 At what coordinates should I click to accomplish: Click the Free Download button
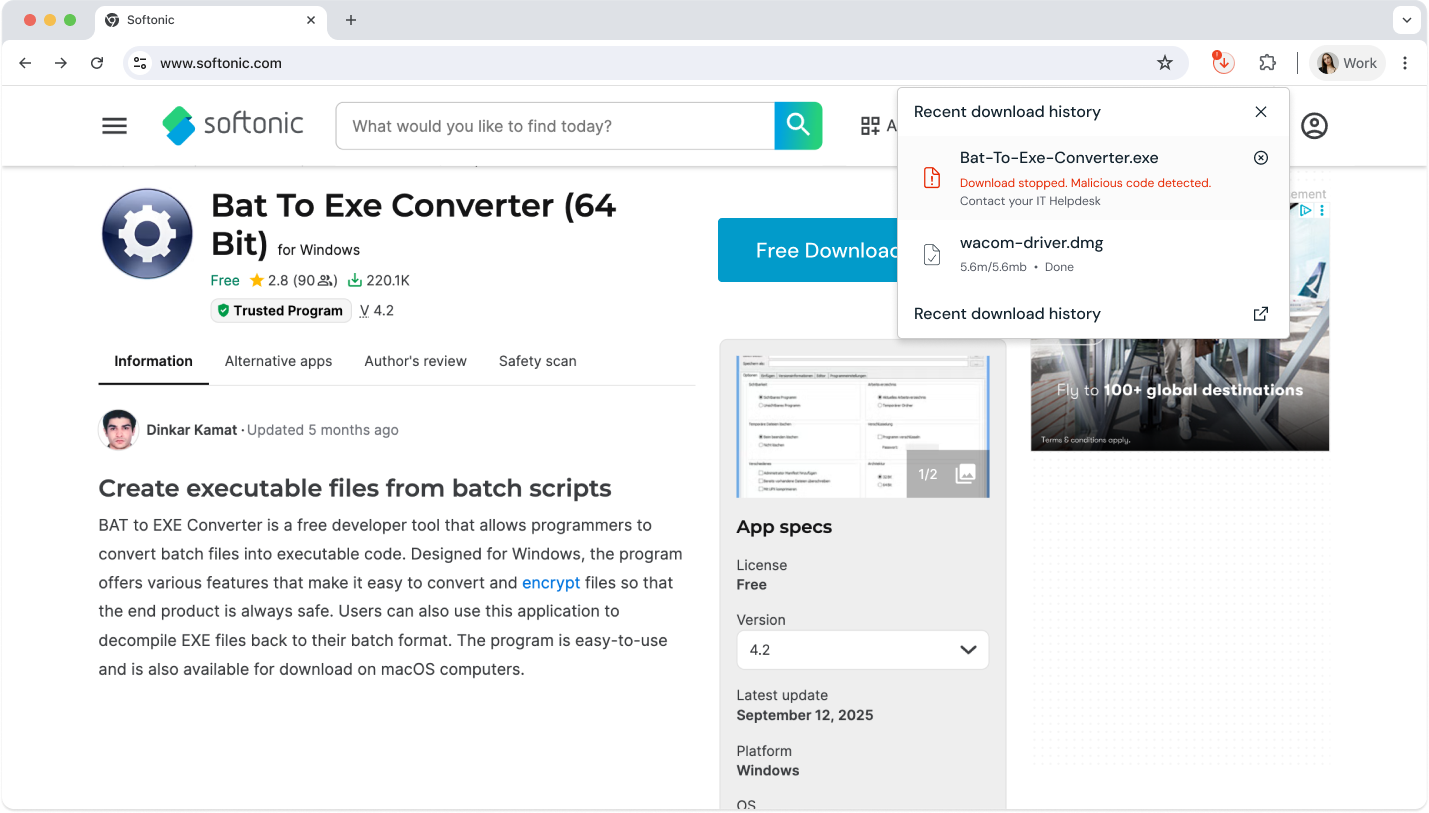pyautogui.click(x=808, y=250)
